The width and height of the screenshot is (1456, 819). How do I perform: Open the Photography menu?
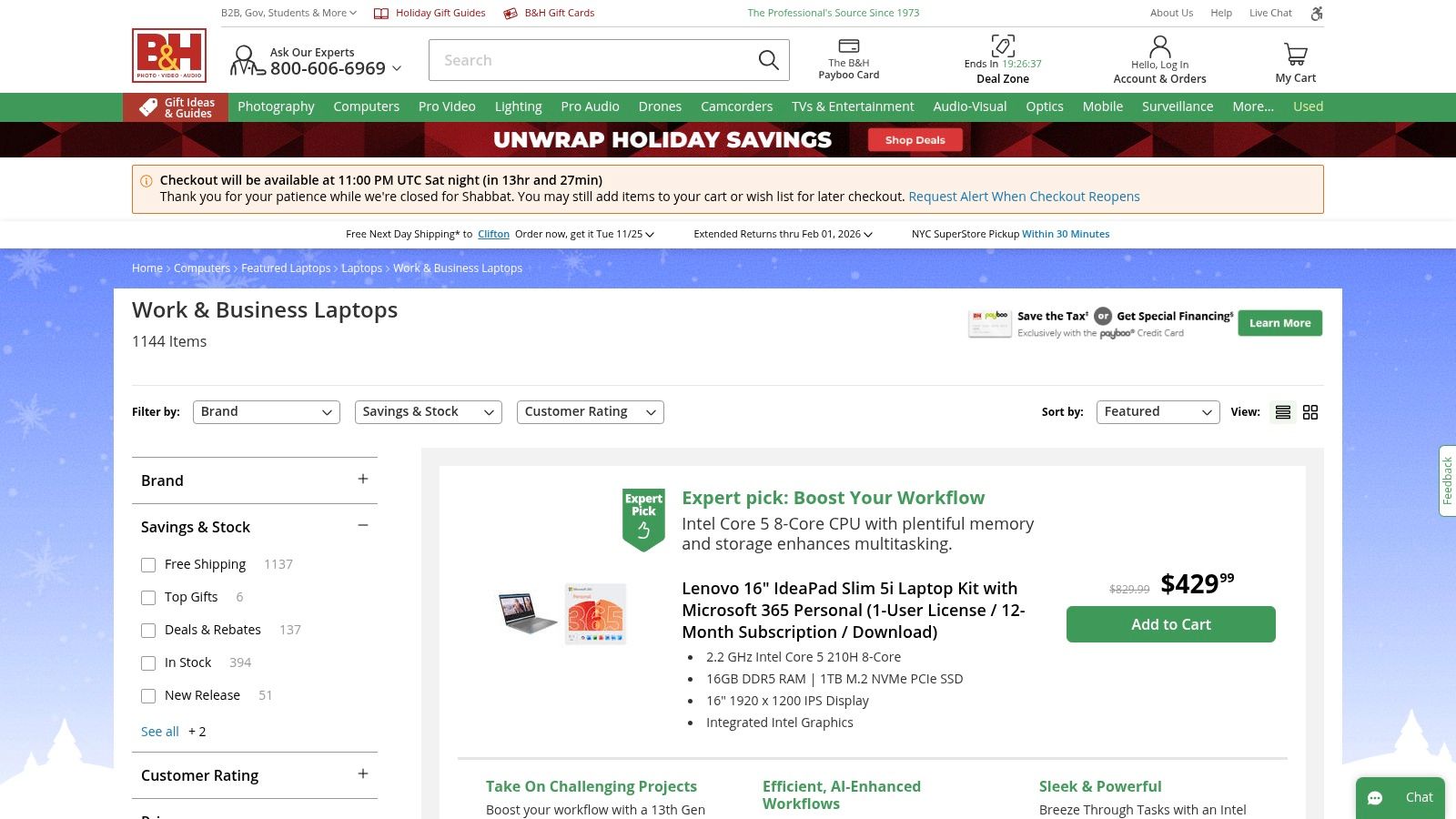tap(276, 106)
